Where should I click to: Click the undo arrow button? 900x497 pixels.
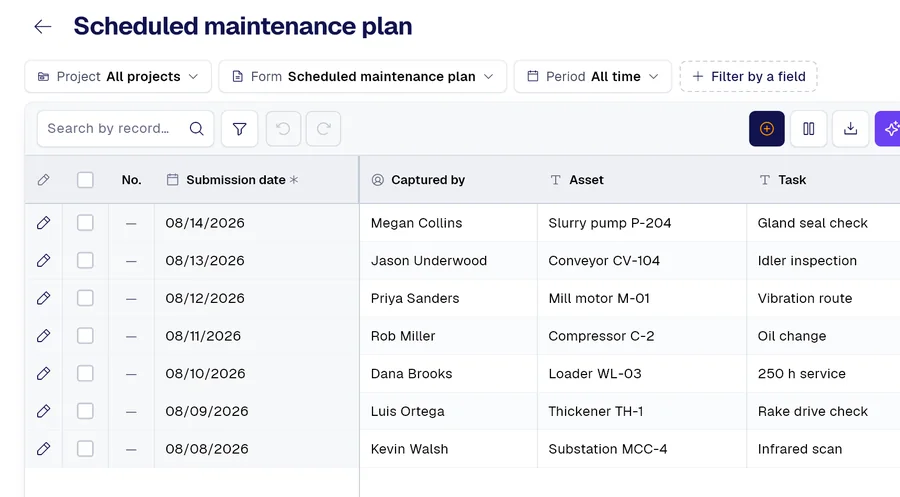coord(283,129)
